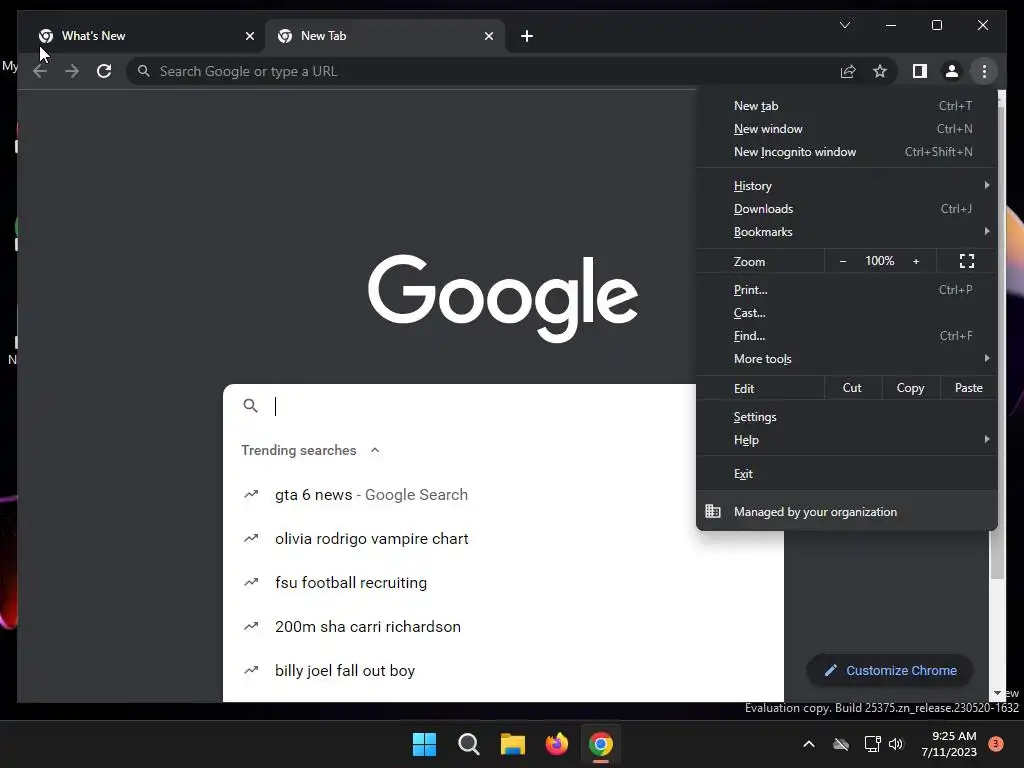
Task: Select olivia rodrigo vampire chart suggestion
Action: [x=503, y=539]
